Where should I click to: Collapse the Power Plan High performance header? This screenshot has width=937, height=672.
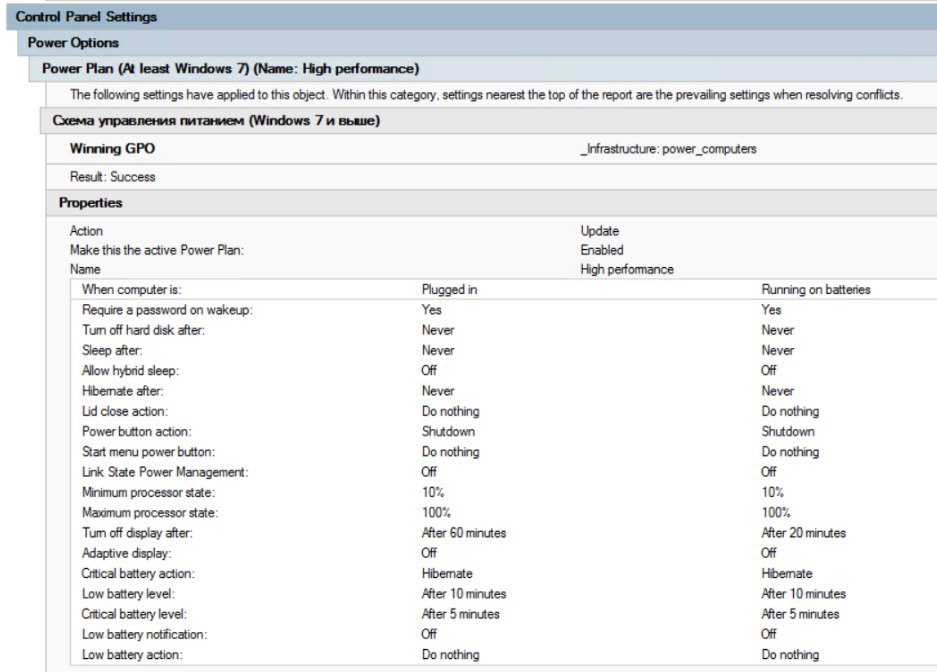coord(483,69)
